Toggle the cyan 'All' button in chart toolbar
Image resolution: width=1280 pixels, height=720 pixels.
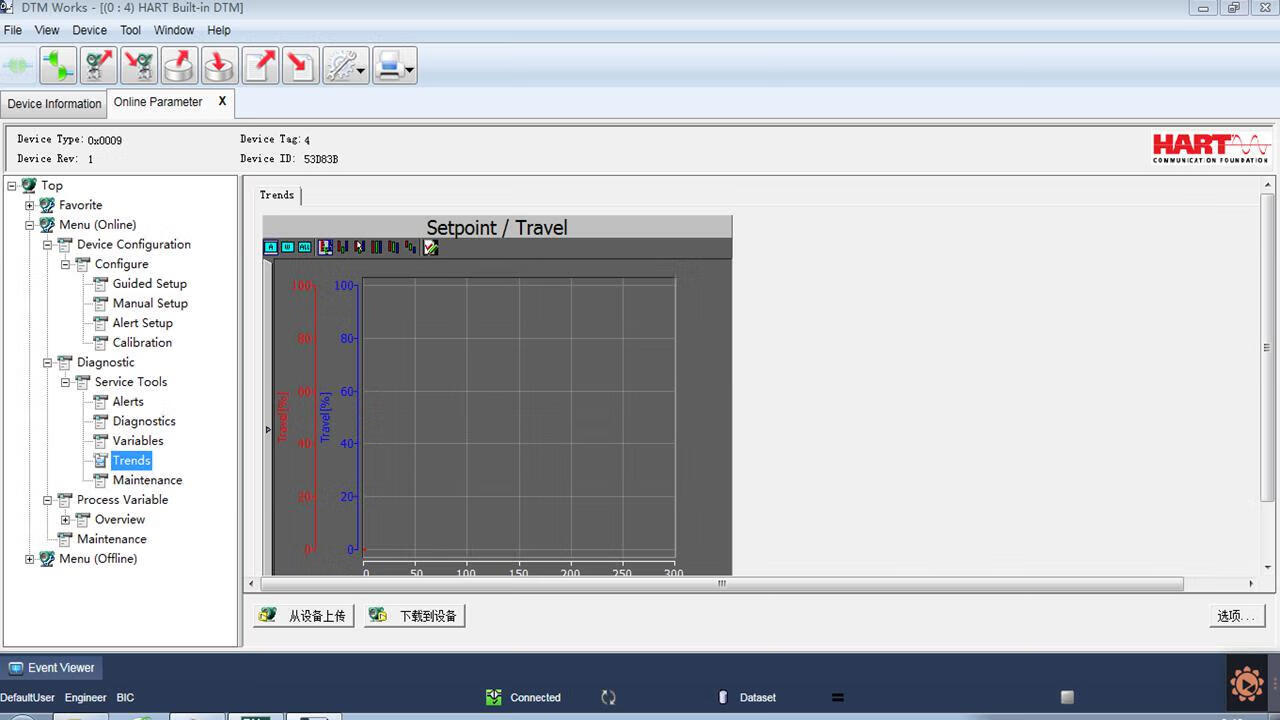[x=304, y=247]
